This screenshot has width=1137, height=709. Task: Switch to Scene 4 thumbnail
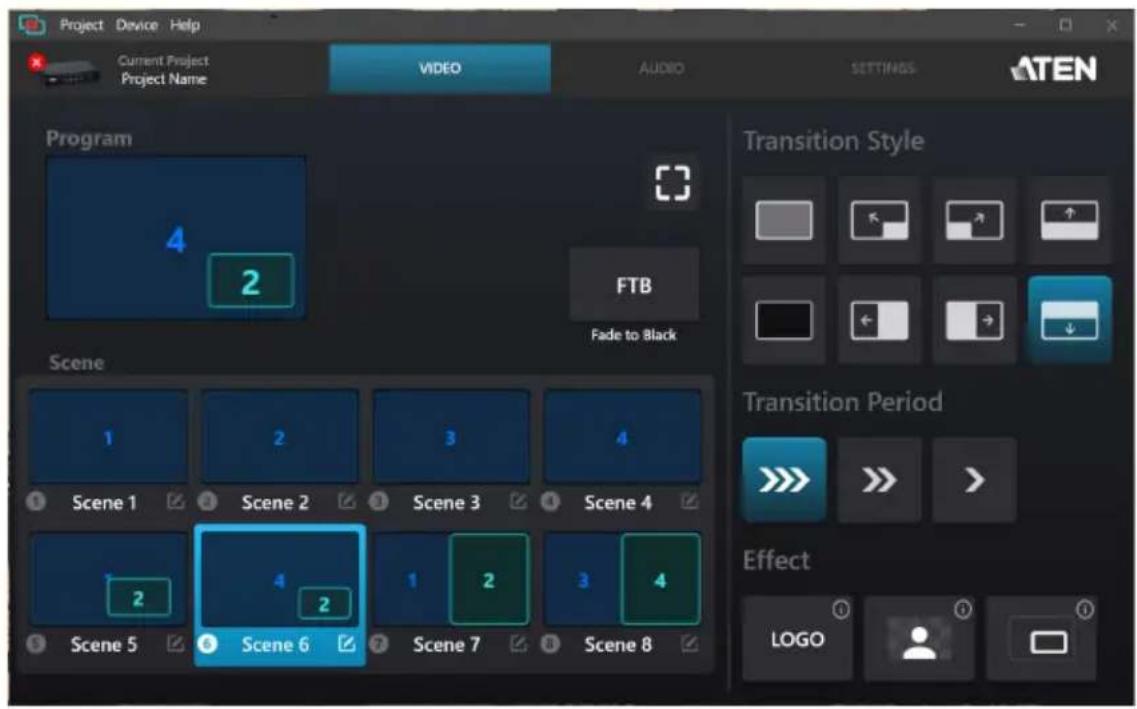pos(622,437)
